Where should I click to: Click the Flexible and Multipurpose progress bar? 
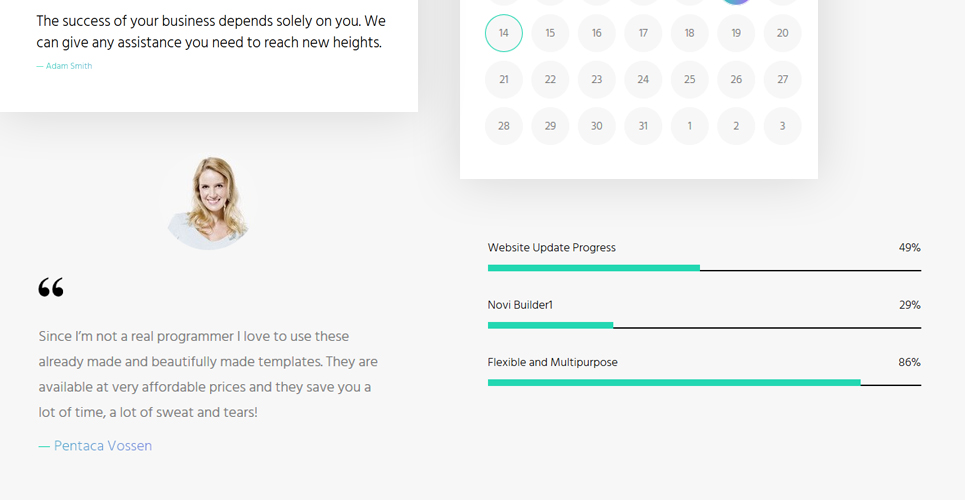point(704,382)
